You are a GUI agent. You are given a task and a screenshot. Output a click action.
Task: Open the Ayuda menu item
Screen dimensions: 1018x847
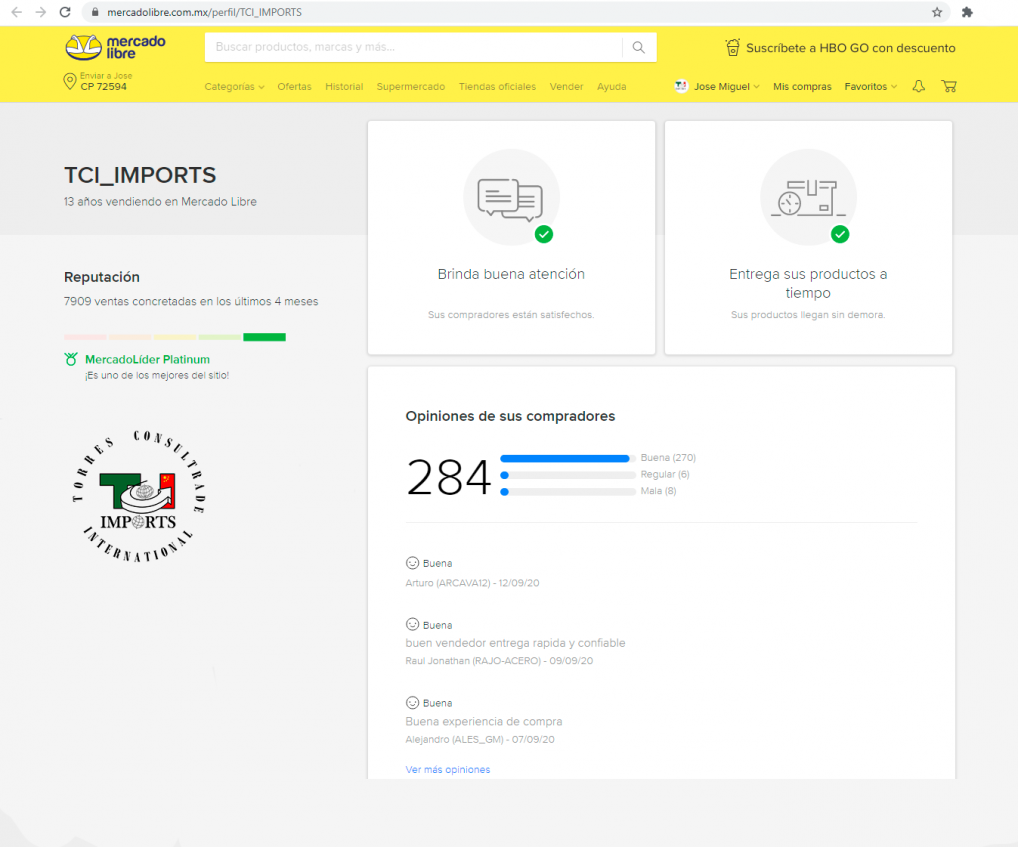[612, 86]
